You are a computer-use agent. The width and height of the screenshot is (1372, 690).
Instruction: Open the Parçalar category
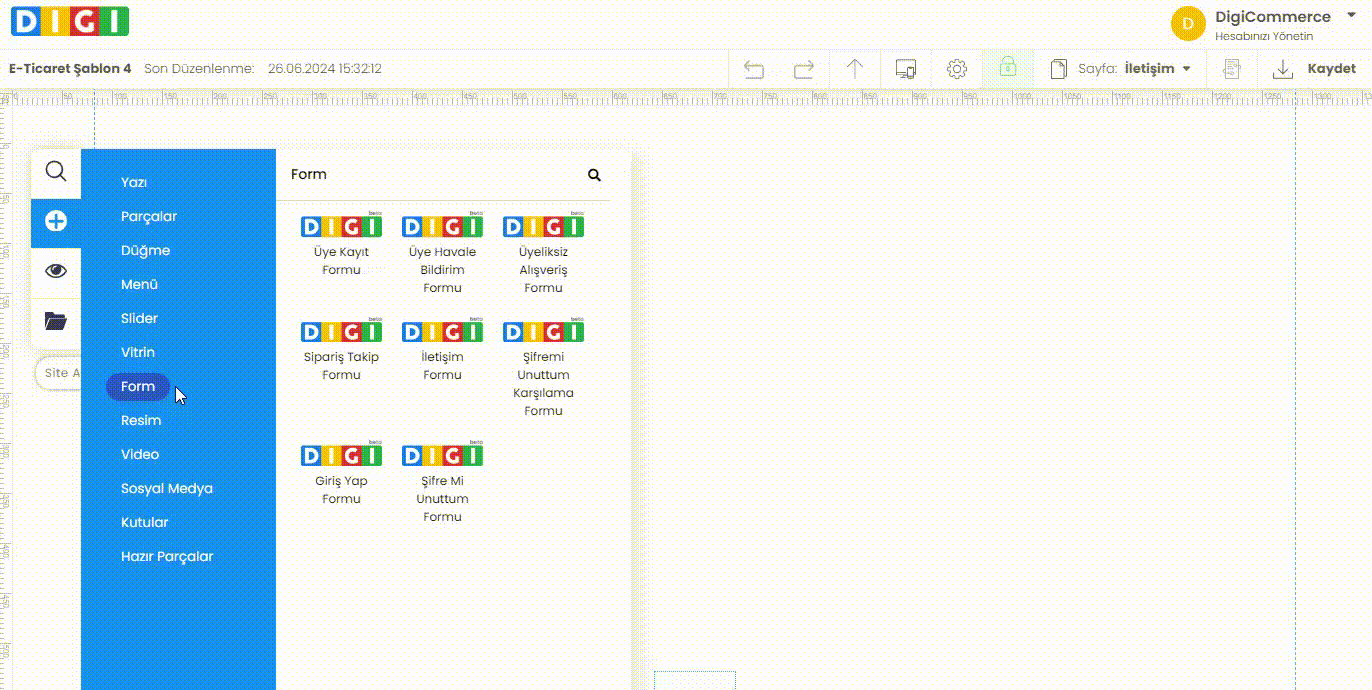(x=149, y=216)
